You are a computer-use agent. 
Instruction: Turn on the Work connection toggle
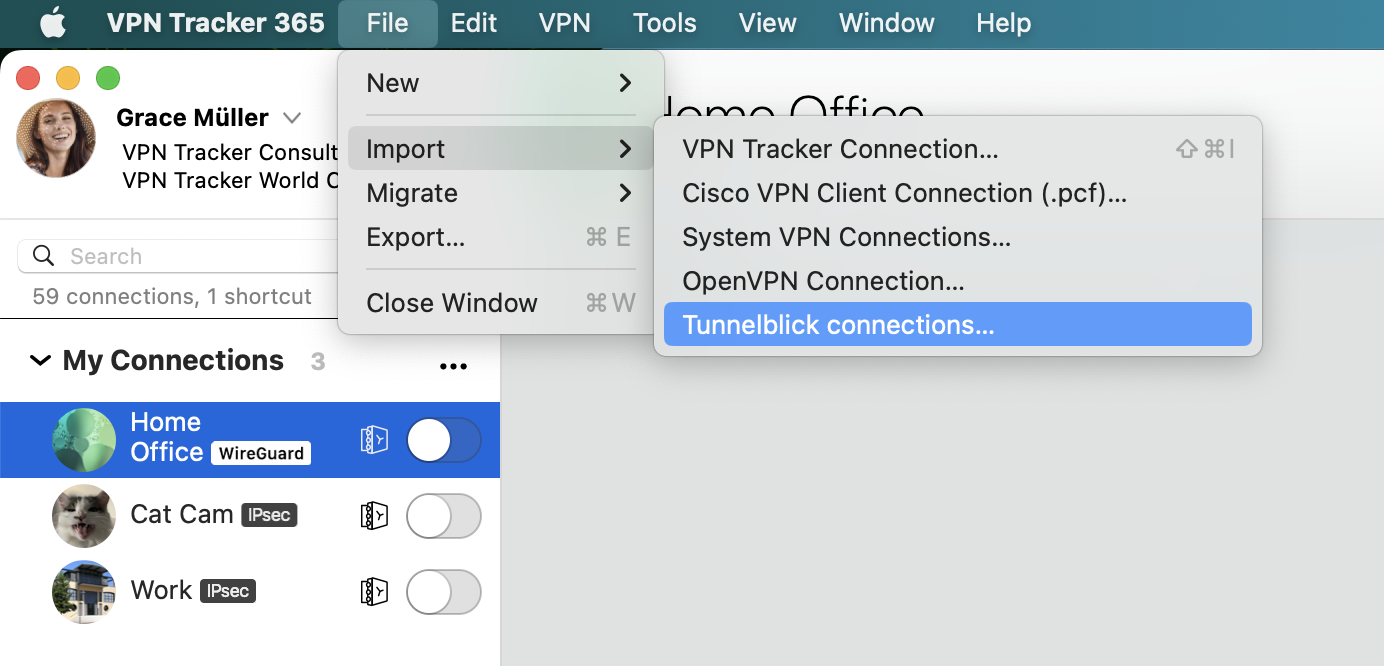[443, 591]
